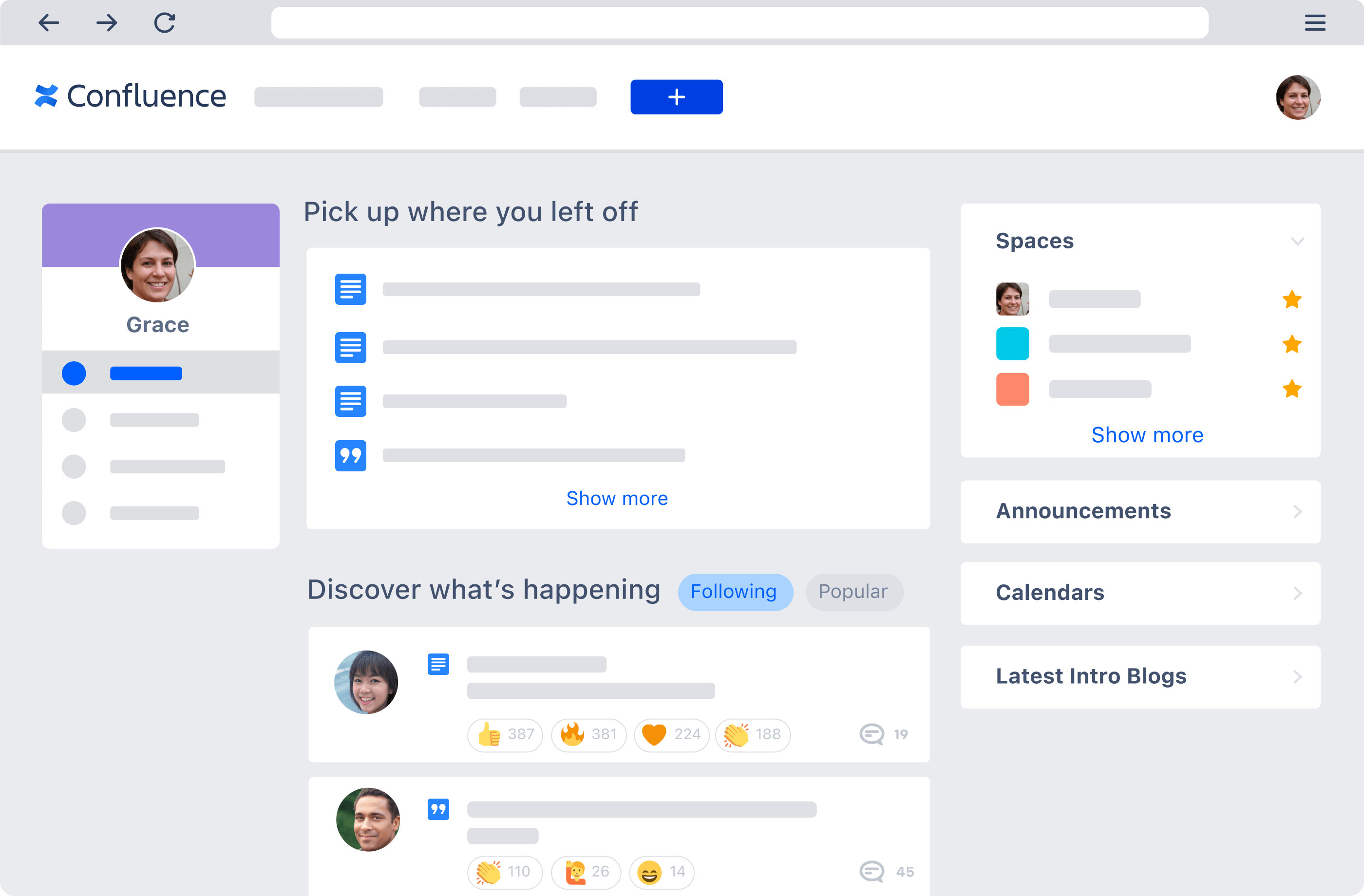The image size is (1364, 896).
Task: Show more in Pick up where you left off
Action: point(617,498)
